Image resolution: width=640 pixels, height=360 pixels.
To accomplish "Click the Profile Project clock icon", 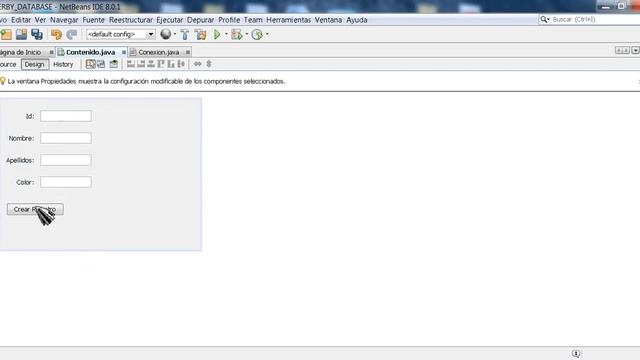I will point(257,35).
